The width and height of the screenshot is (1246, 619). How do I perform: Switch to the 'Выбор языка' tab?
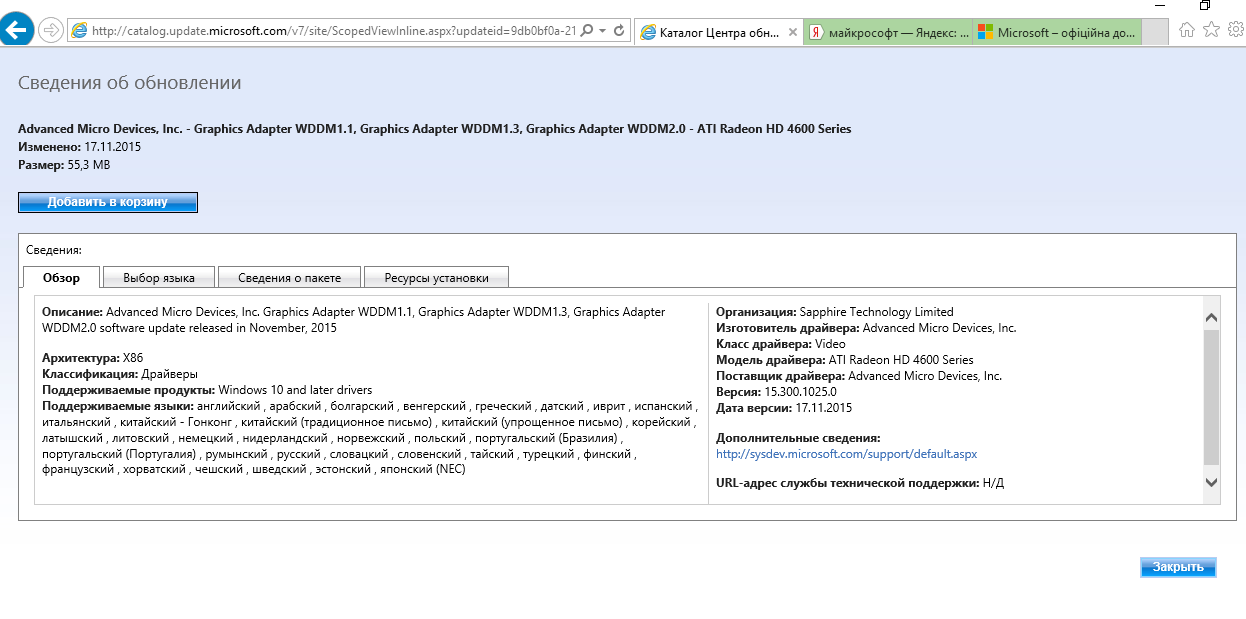158,278
